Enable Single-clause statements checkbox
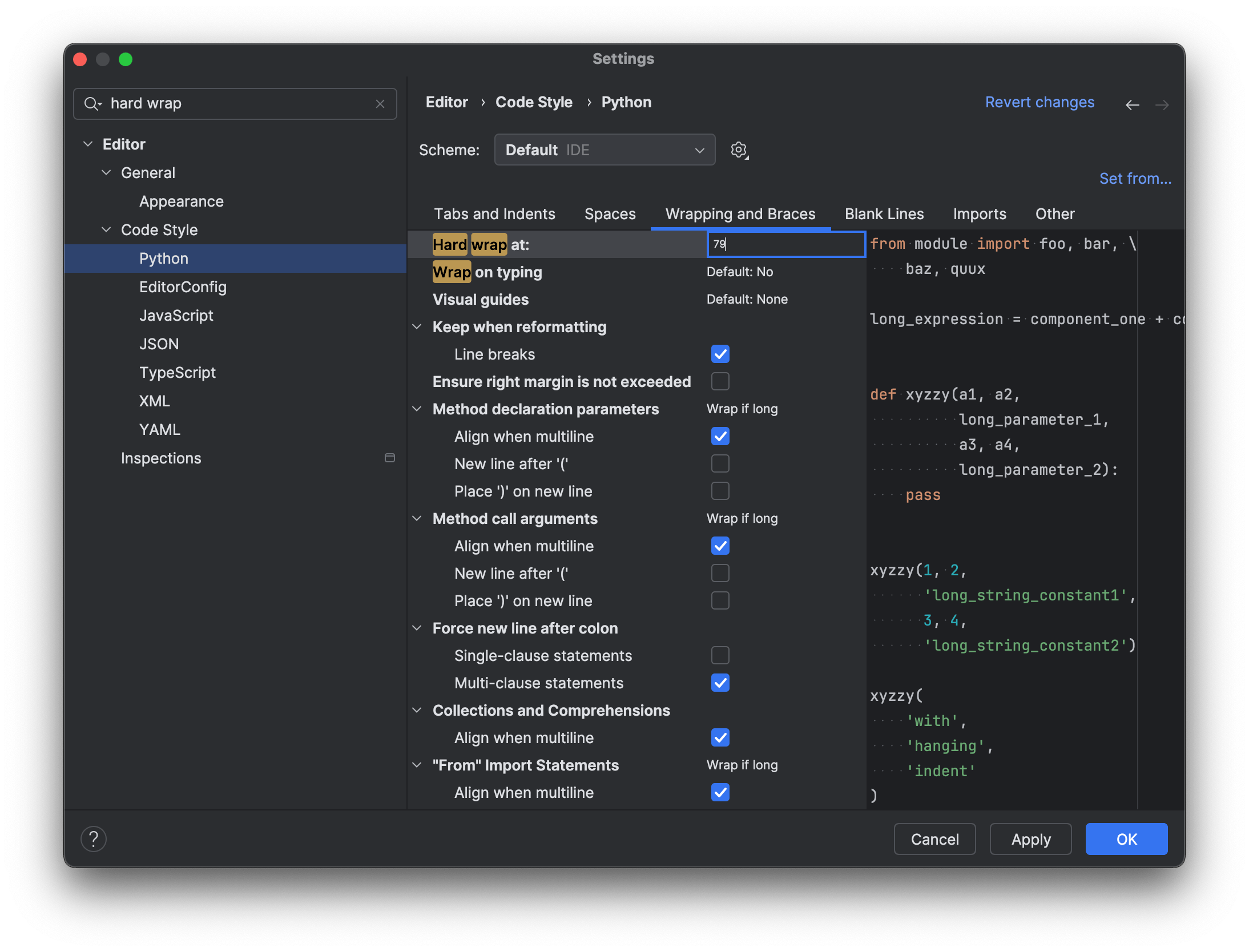This screenshot has width=1249, height=952. tap(720, 655)
